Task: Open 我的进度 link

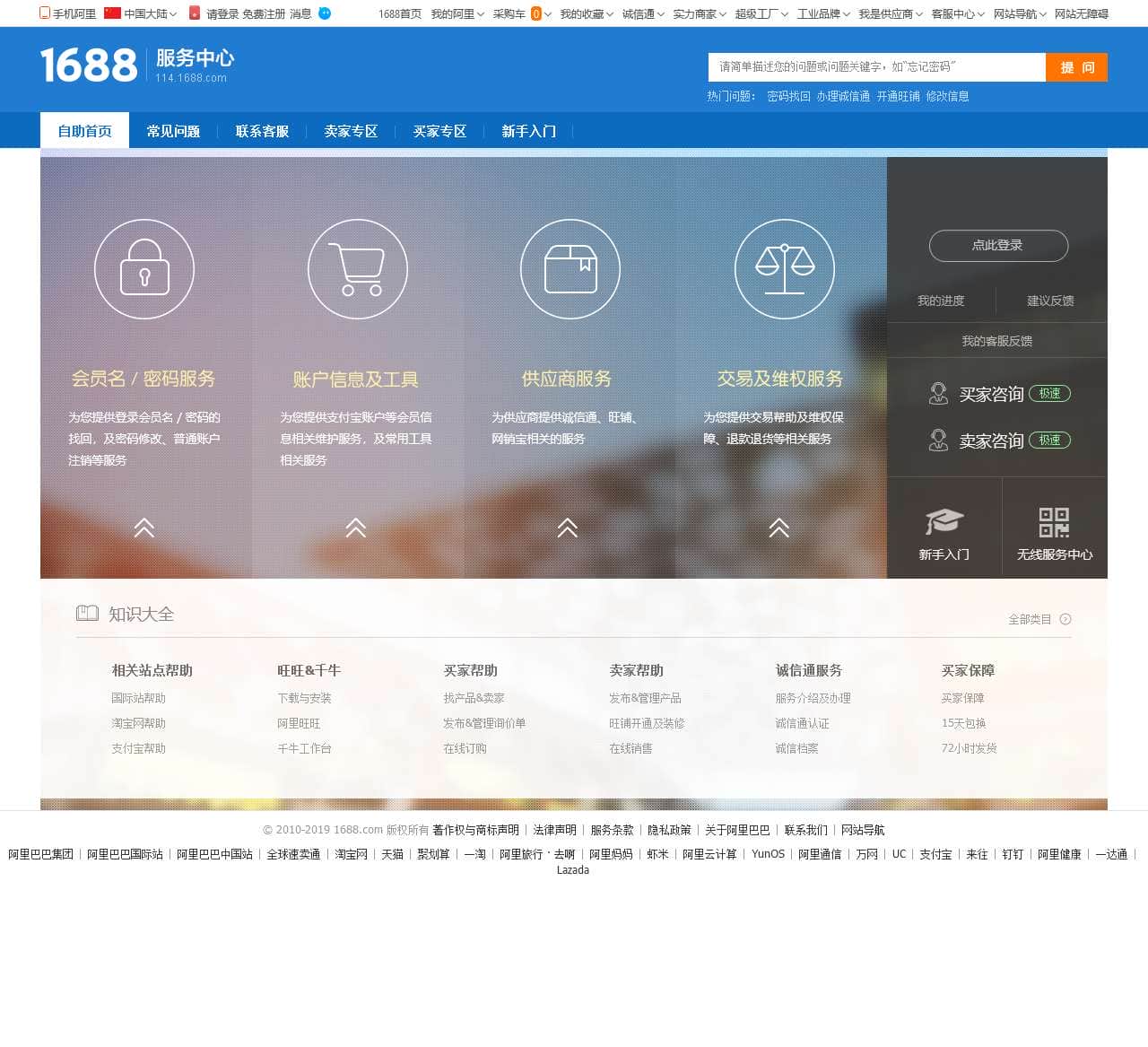Action: 941,301
